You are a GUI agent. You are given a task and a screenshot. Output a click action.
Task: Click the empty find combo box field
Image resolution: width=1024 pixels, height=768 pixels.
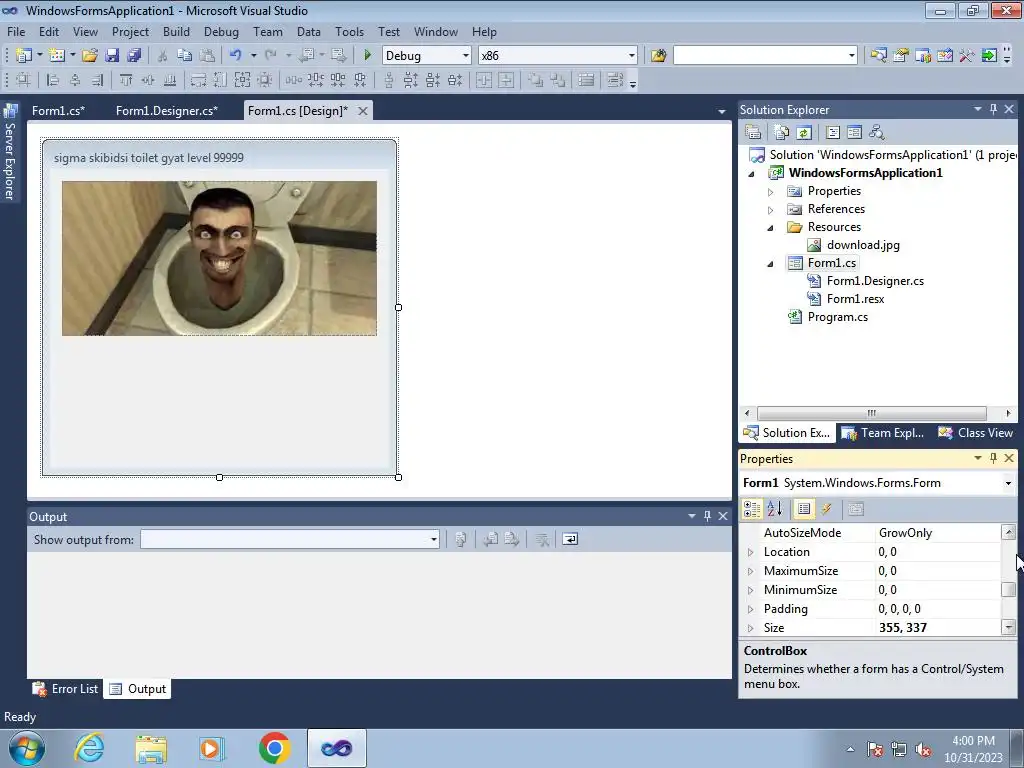[x=760, y=56]
